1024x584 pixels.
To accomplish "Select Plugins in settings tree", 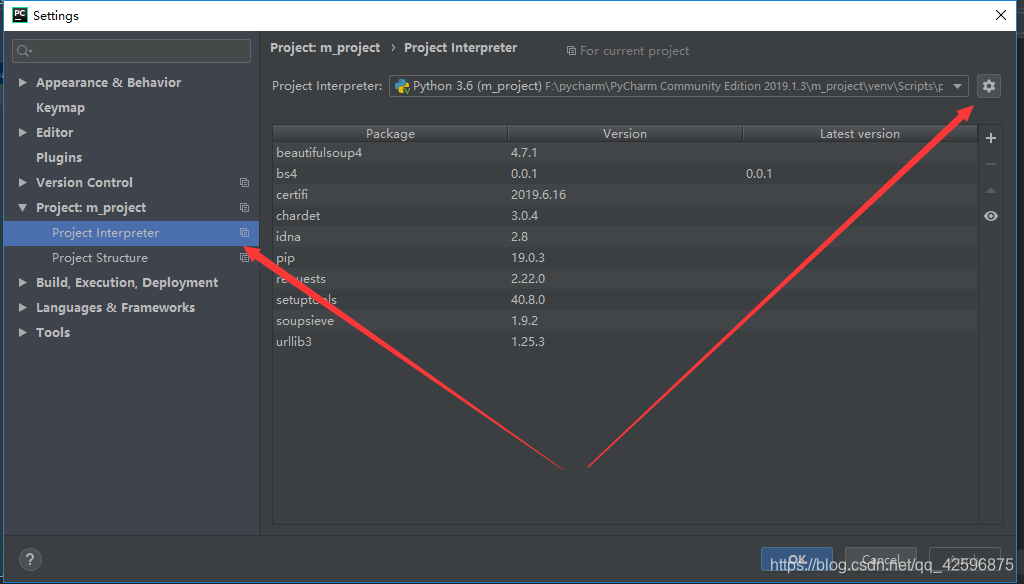I will click(59, 157).
